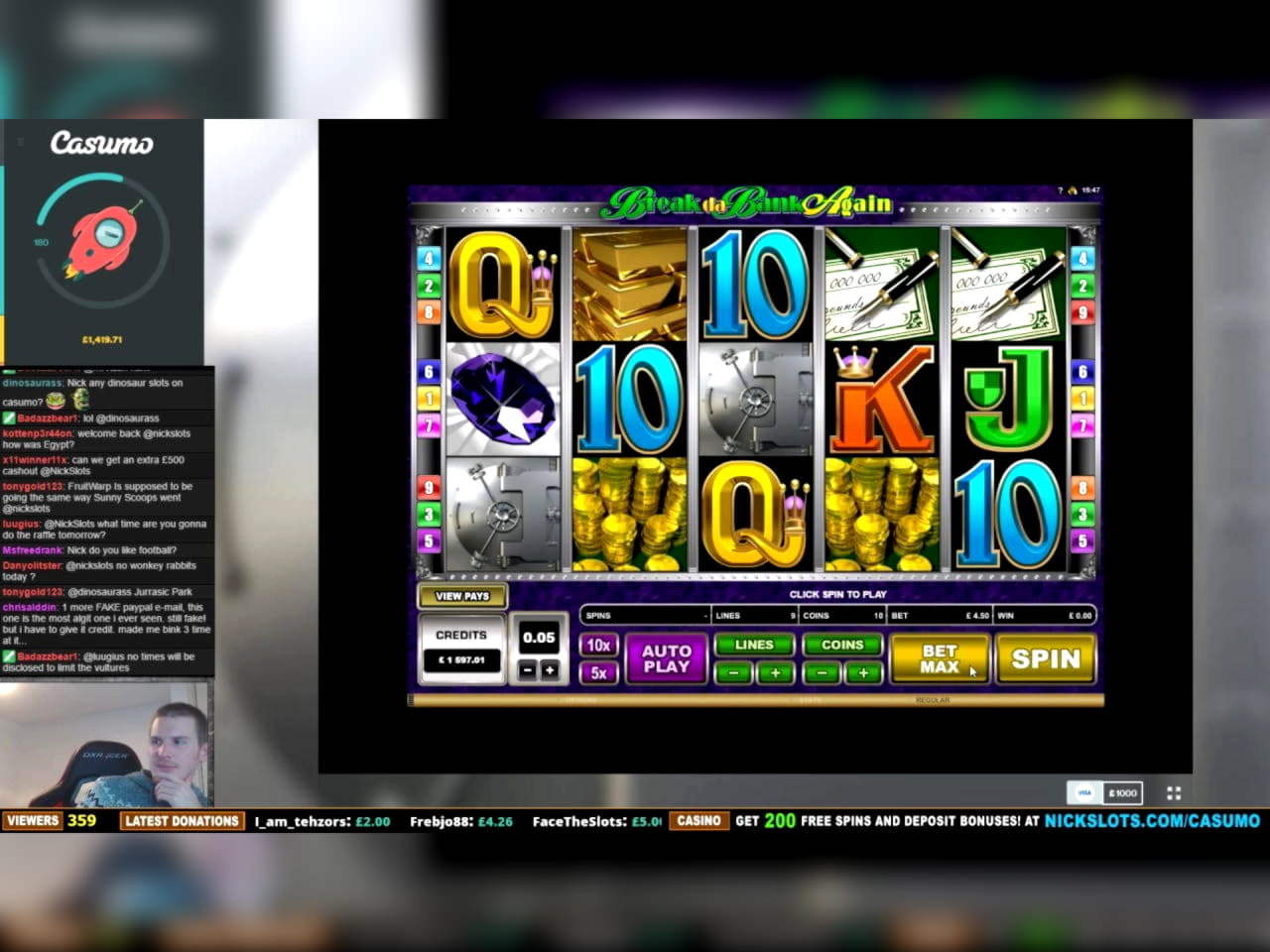Click the CREDITS balance display
Image resolution: width=1270 pixels, height=952 pixels.
tap(461, 649)
